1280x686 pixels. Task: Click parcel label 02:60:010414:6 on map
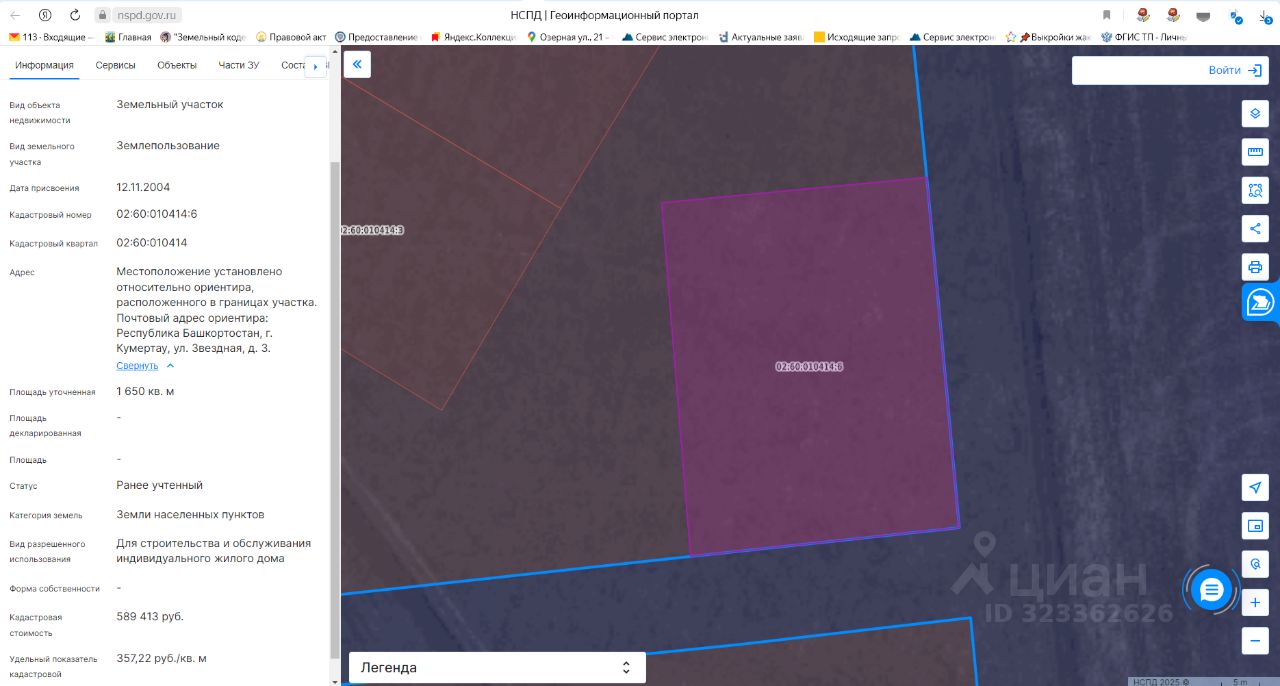tap(809, 366)
